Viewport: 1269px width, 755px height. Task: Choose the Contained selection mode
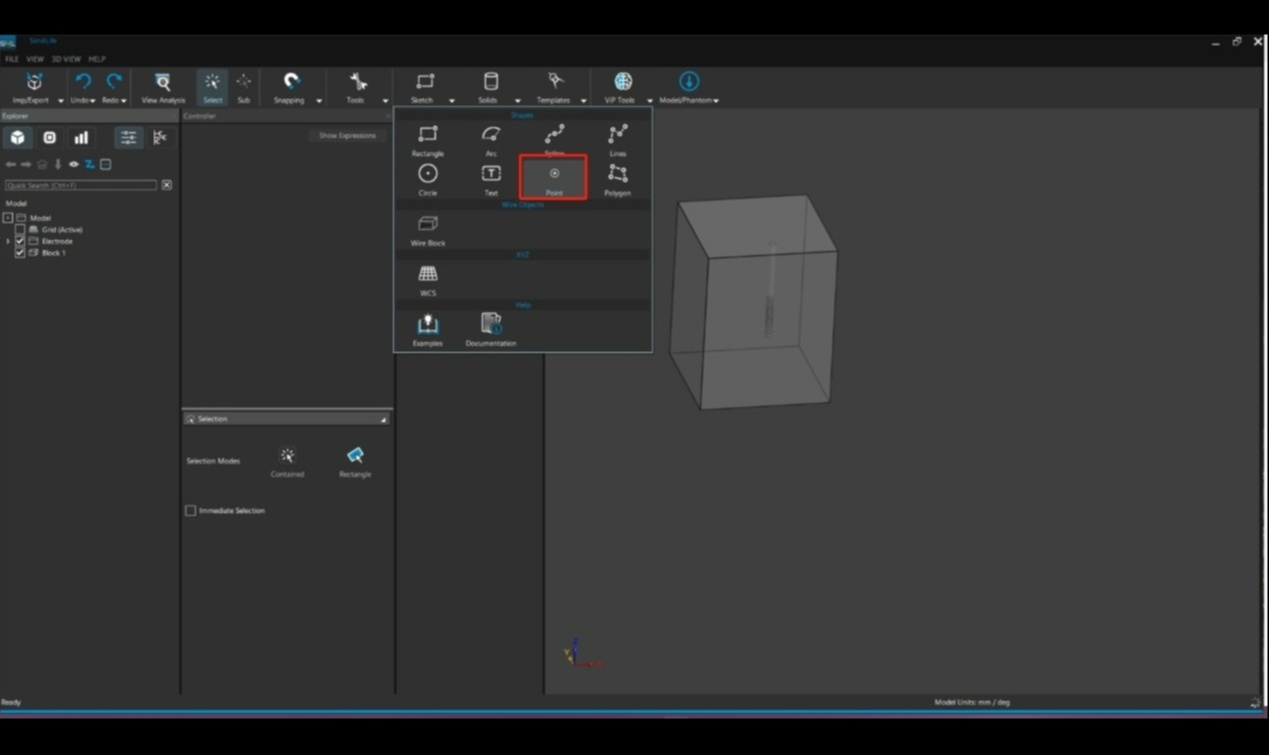(x=287, y=462)
